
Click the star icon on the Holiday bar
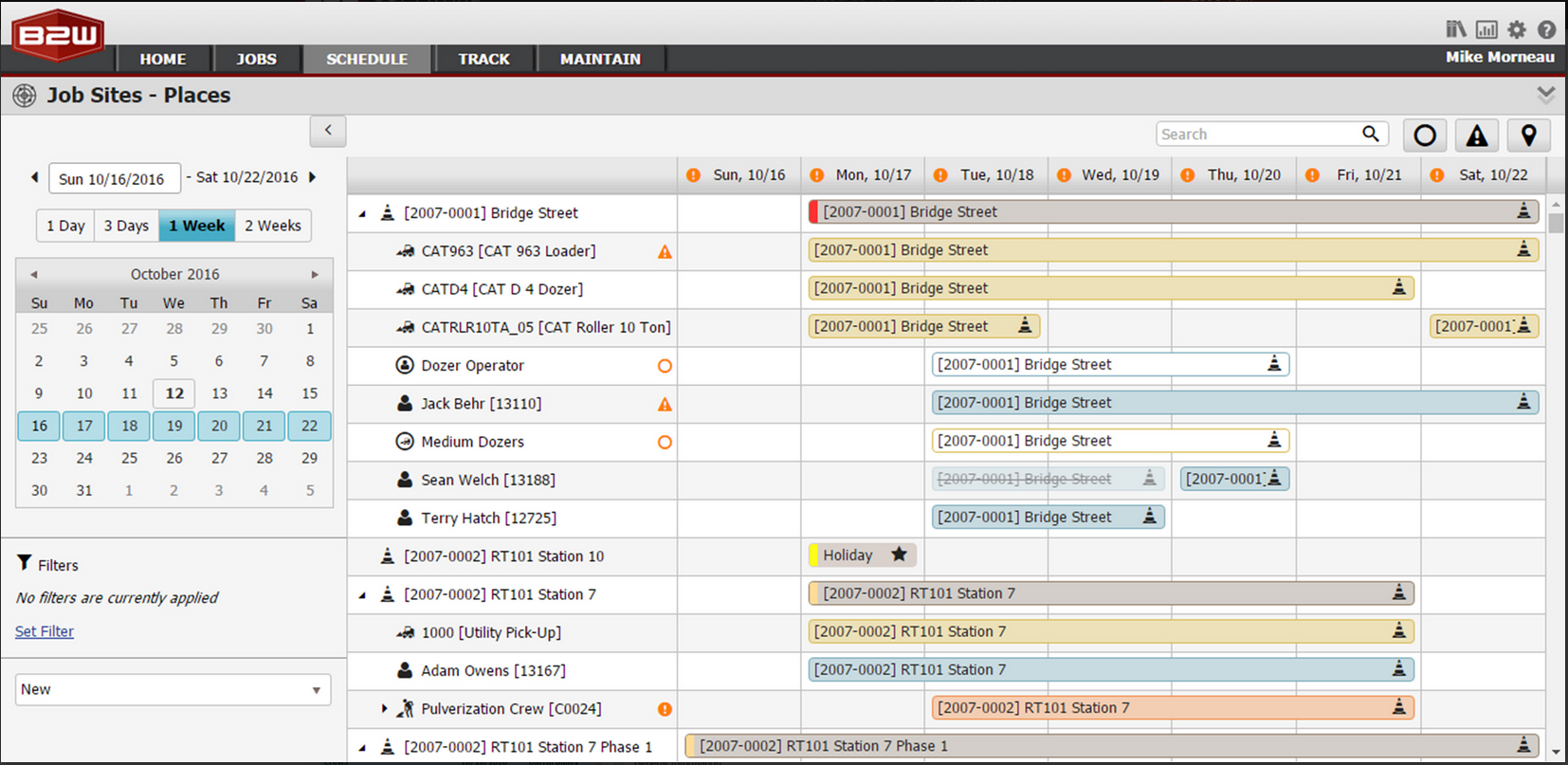pos(899,555)
